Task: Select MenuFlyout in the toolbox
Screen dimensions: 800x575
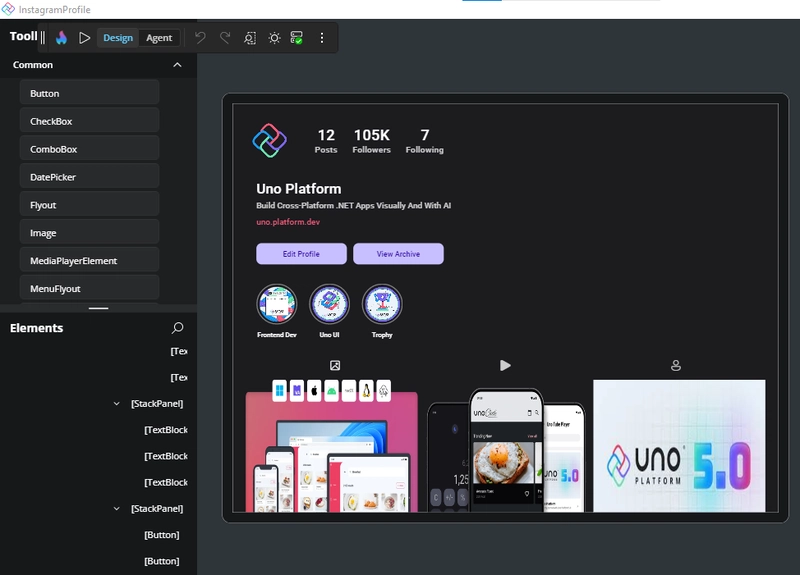Action: click(x=89, y=289)
